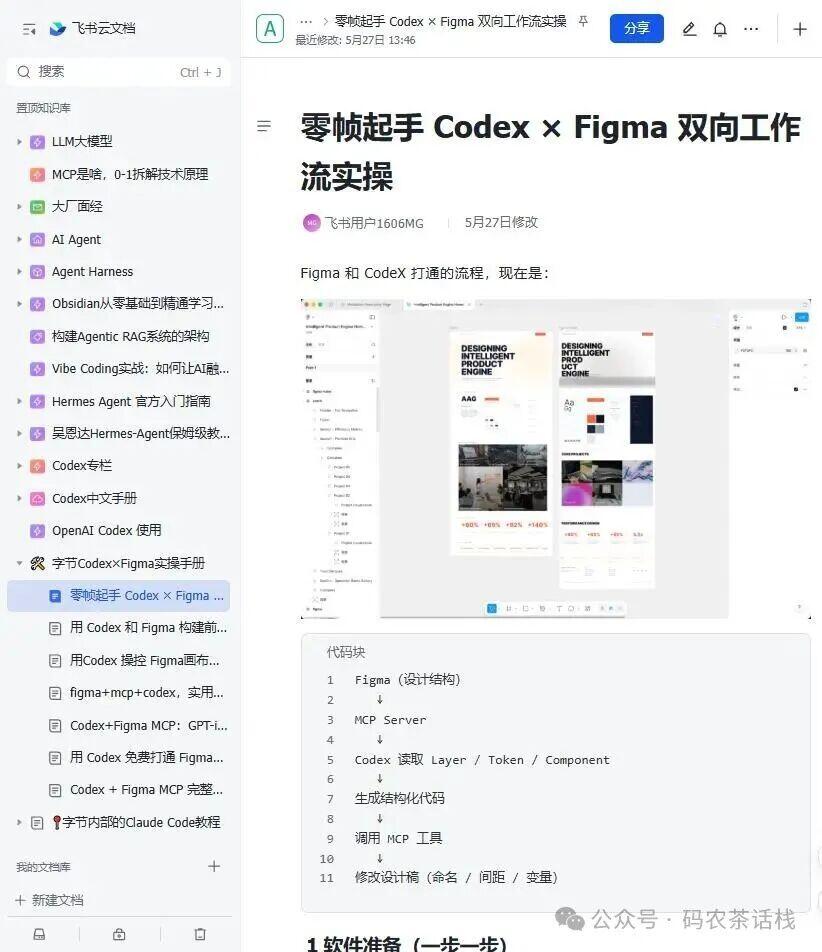Image resolution: width=822 pixels, height=952 pixels.
Task: Enter edit mode with pencil icon
Action: point(689,29)
